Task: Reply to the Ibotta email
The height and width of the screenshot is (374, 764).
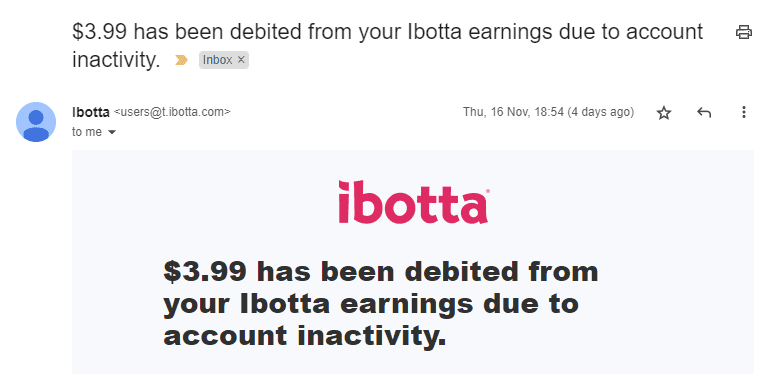Action: [704, 112]
